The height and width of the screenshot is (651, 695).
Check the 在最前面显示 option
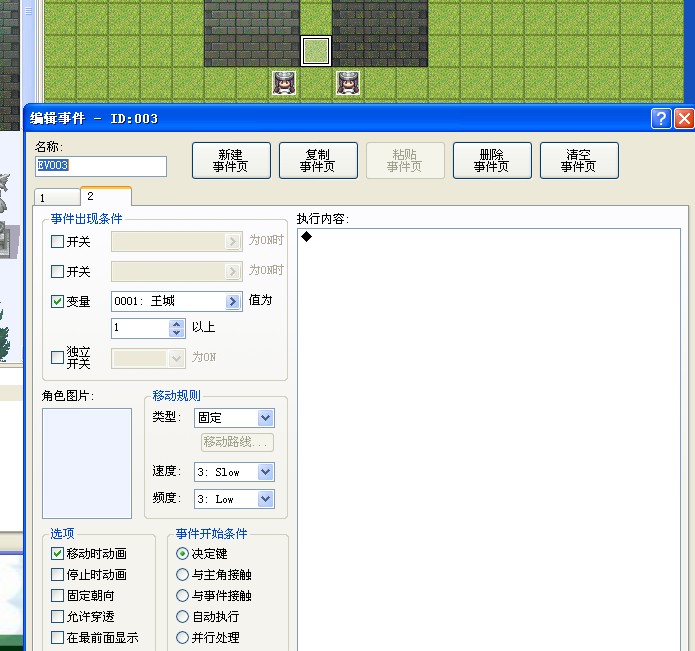pyautogui.click(x=58, y=637)
